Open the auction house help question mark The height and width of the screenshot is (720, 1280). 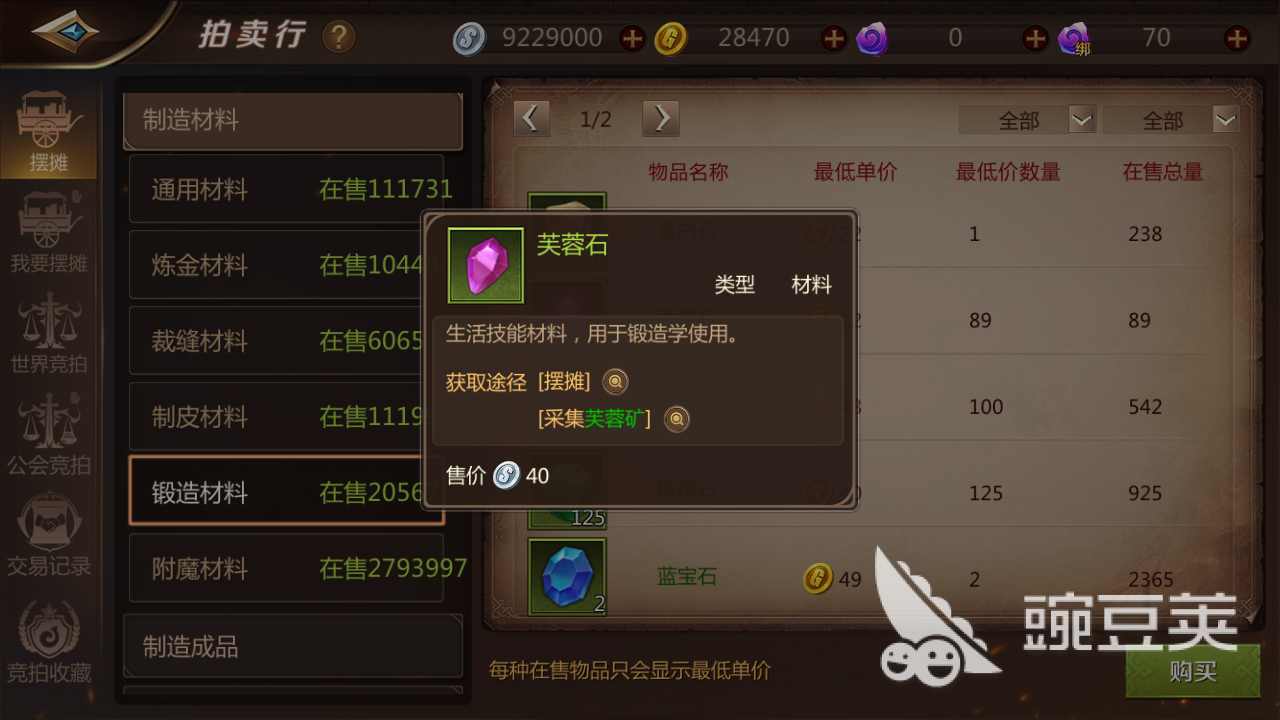coord(339,38)
